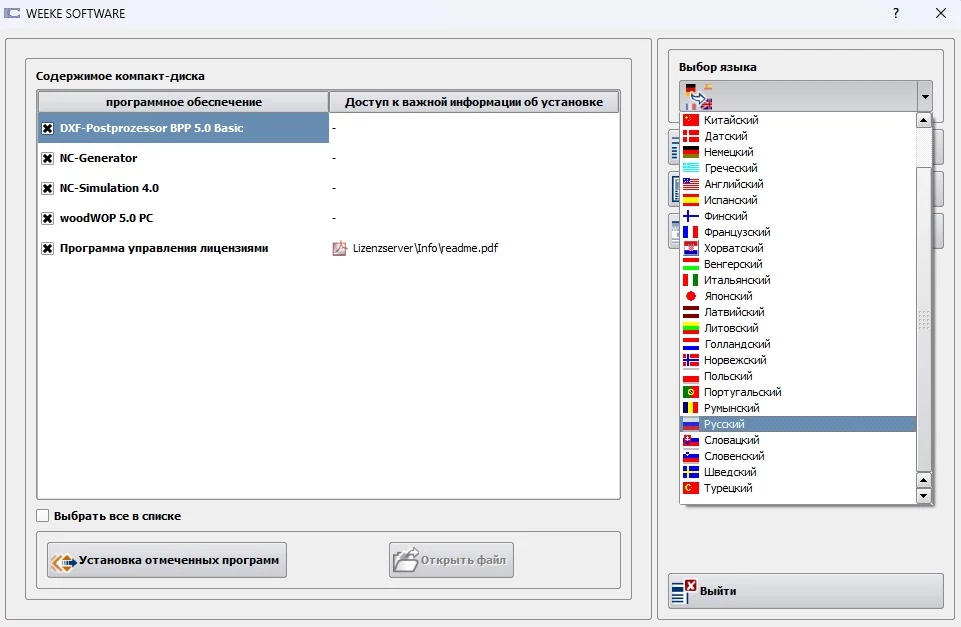Screen dimensions: 961x627
Task: Click the Hungarian flag icon
Action: click(x=691, y=264)
